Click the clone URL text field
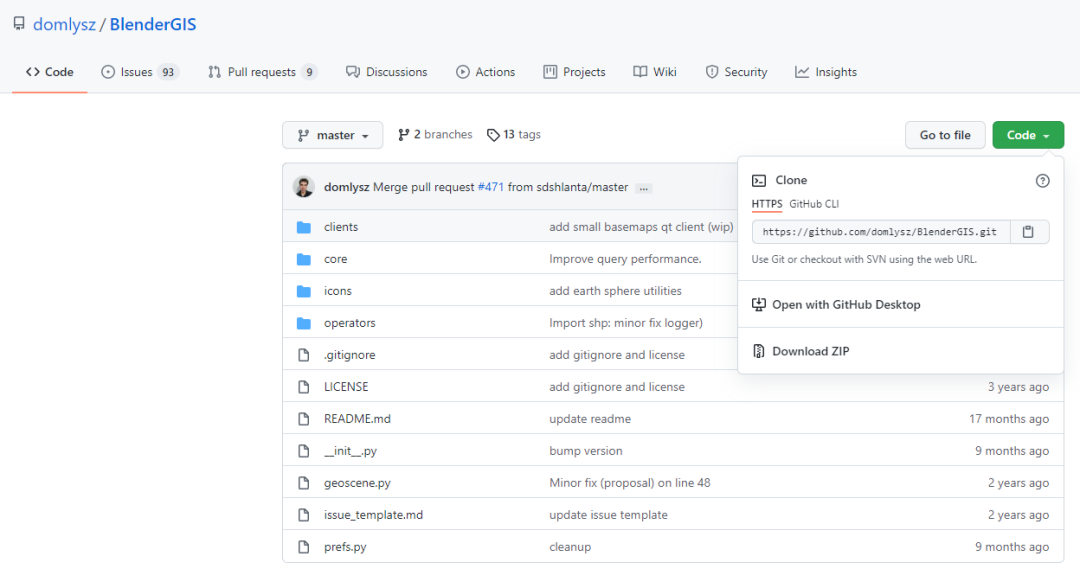The width and height of the screenshot is (1080, 569). tap(880, 232)
